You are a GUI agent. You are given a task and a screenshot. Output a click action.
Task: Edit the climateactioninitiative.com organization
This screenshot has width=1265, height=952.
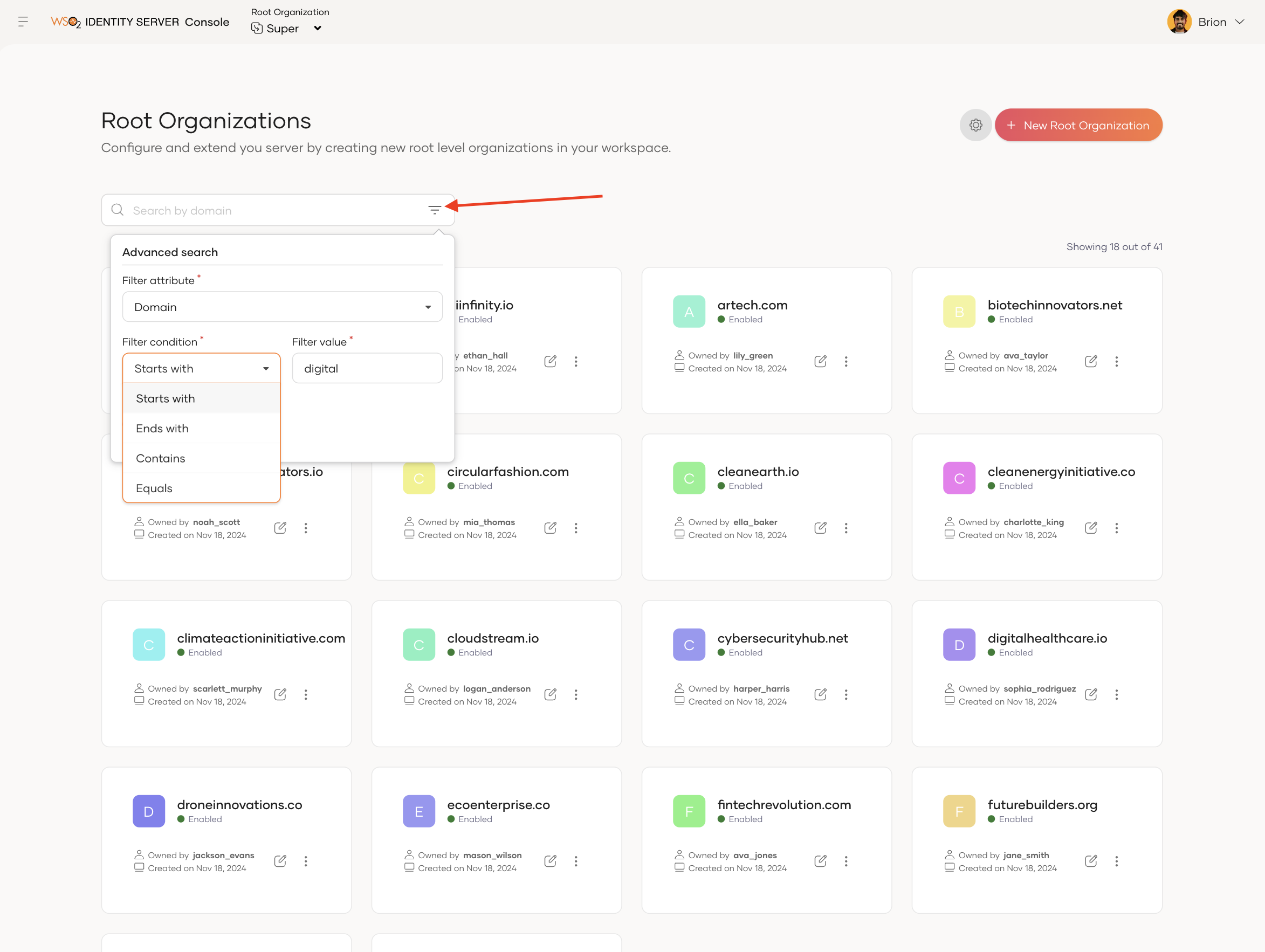click(x=280, y=694)
